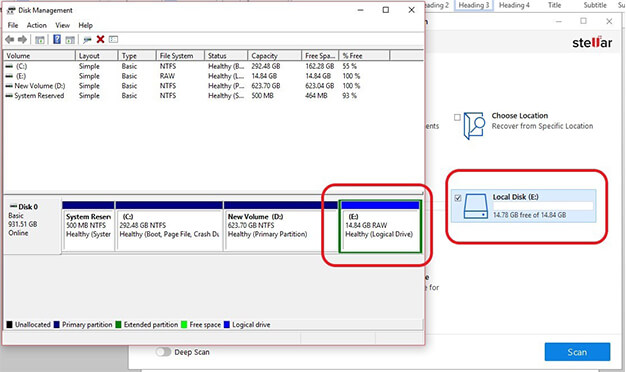The width and height of the screenshot is (626, 372).
Task: Select the System Reserved partition block in Disk 0
Action: pyautogui.click(x=88, y=227)
